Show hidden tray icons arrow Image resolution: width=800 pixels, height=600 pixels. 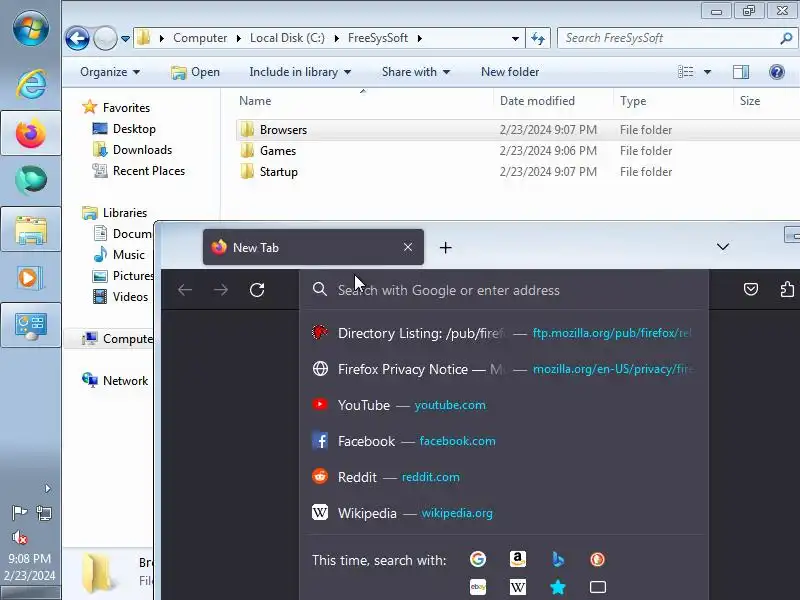pos(47,488)
